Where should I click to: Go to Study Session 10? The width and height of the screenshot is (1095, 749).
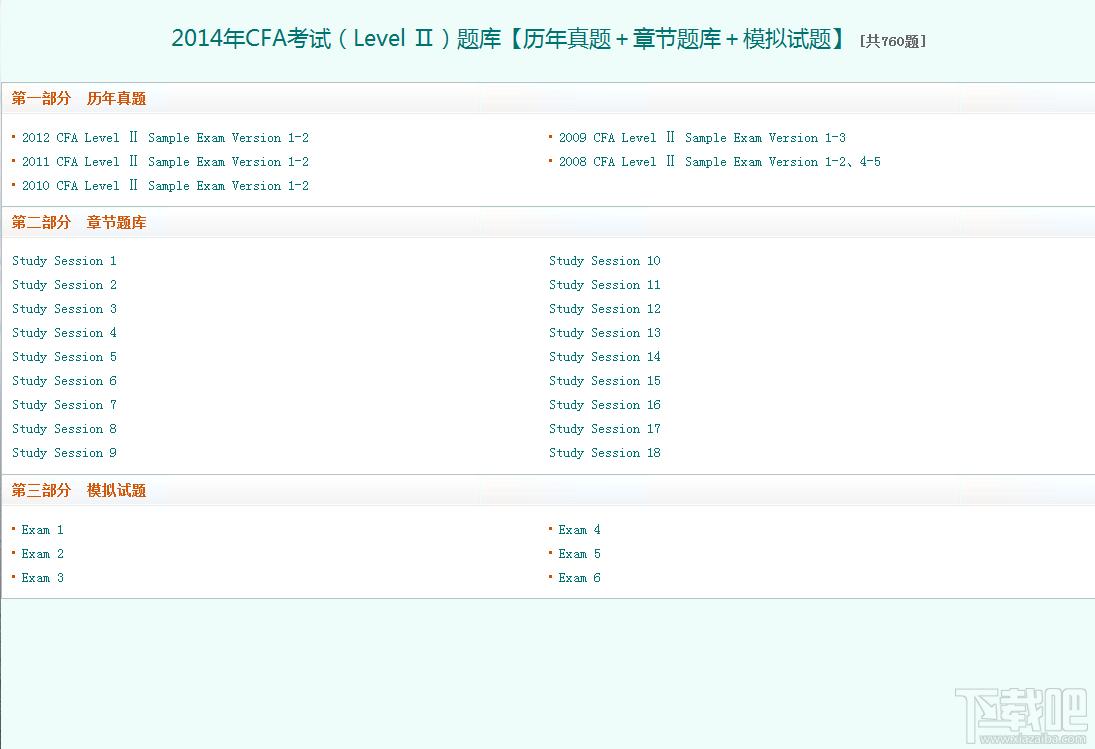(x=605, y=260)
